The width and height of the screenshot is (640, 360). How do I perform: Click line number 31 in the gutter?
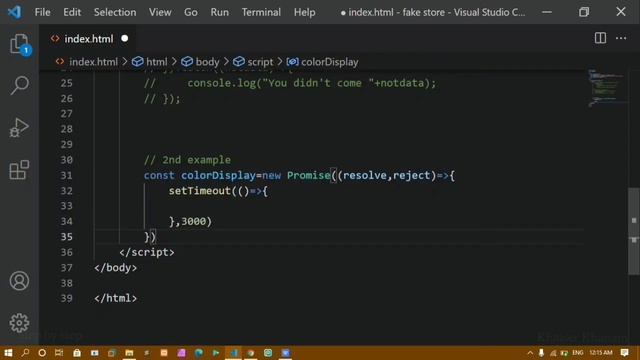pos(67,176)
